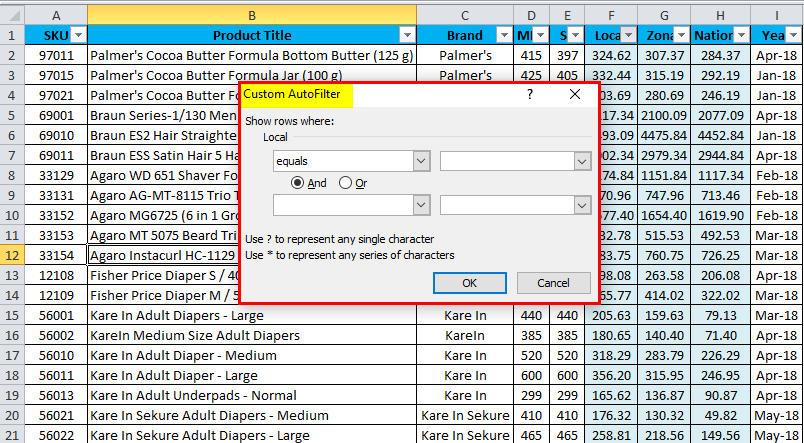Viewport: 804px width, 443px height.
Task: Close the Custom AutoFilter dialog
Action: pos(575,95)
